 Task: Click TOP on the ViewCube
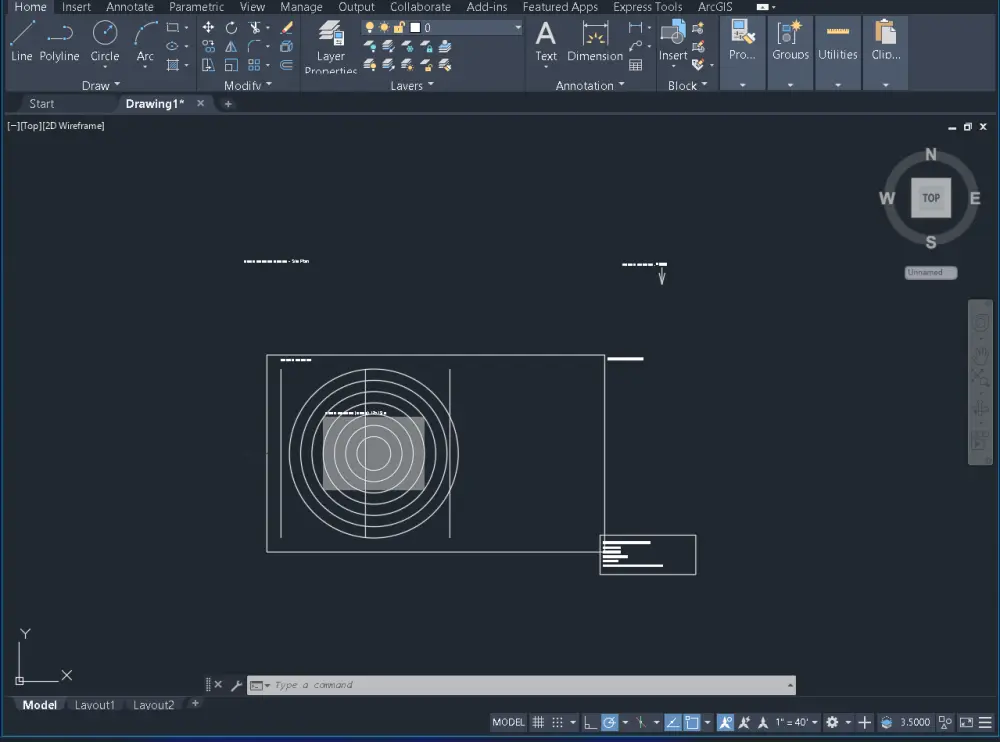click(x=930, y=198)
